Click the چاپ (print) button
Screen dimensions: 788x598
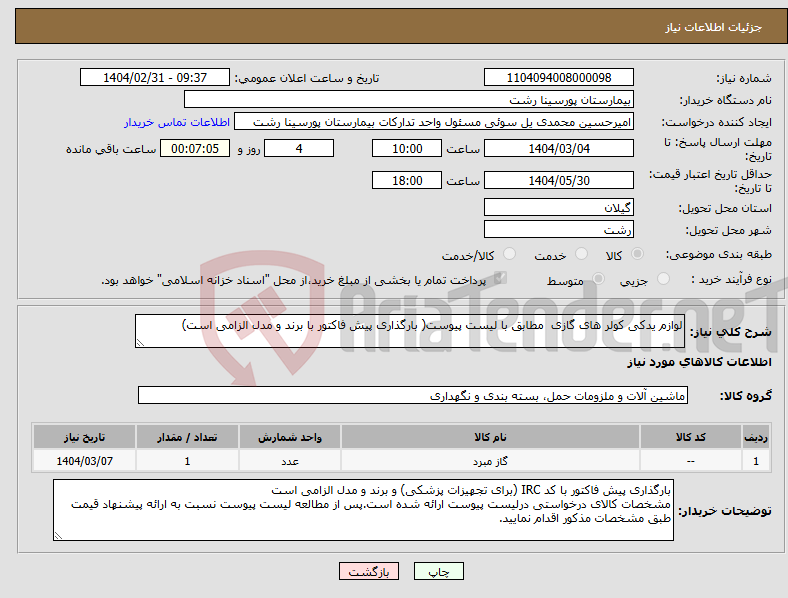[x=438, y=571]
